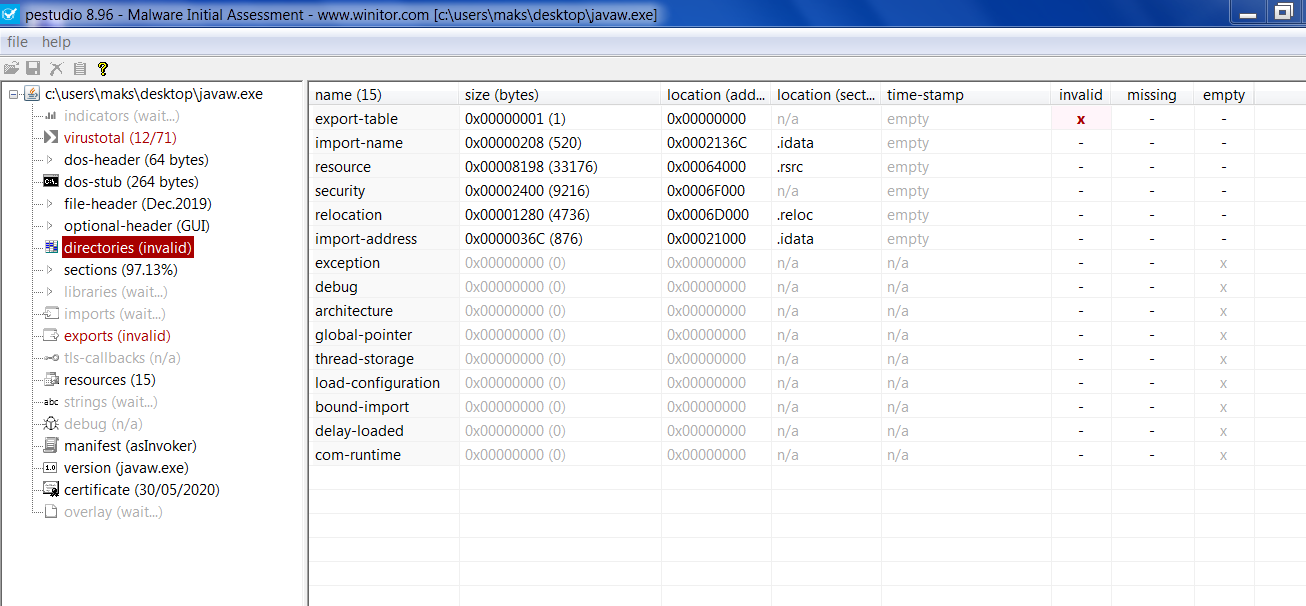Image resolution: width=1306 pixels, height=606 pixels.
Task: Select certificate (30/05/2020) tree item
Action: tap(142, 490)
